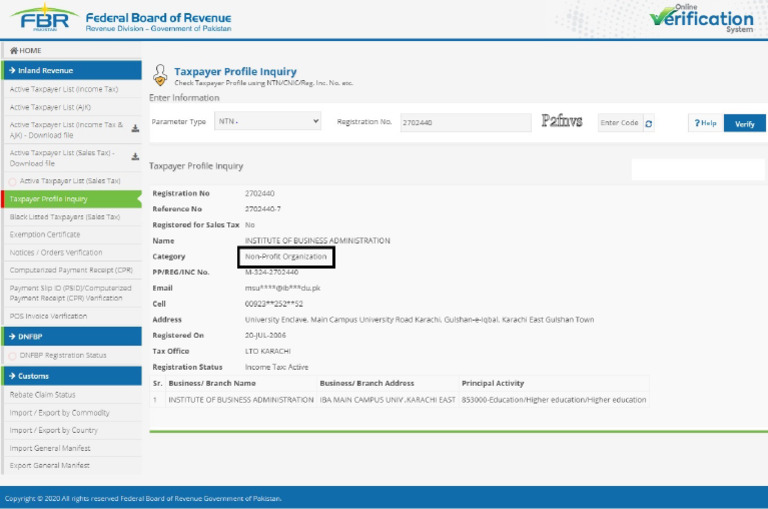Open Payment Slip ID (PSID) verification
This screenshot has width=768, height=509.
coord(71,293)
